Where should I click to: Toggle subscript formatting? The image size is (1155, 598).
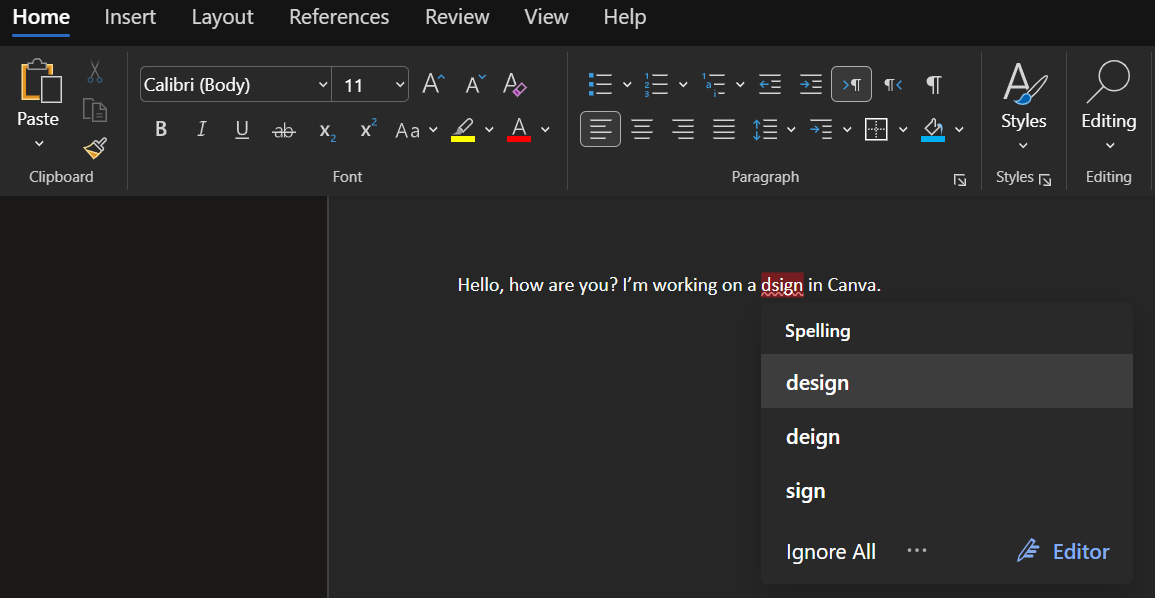[x=327, y=130]
